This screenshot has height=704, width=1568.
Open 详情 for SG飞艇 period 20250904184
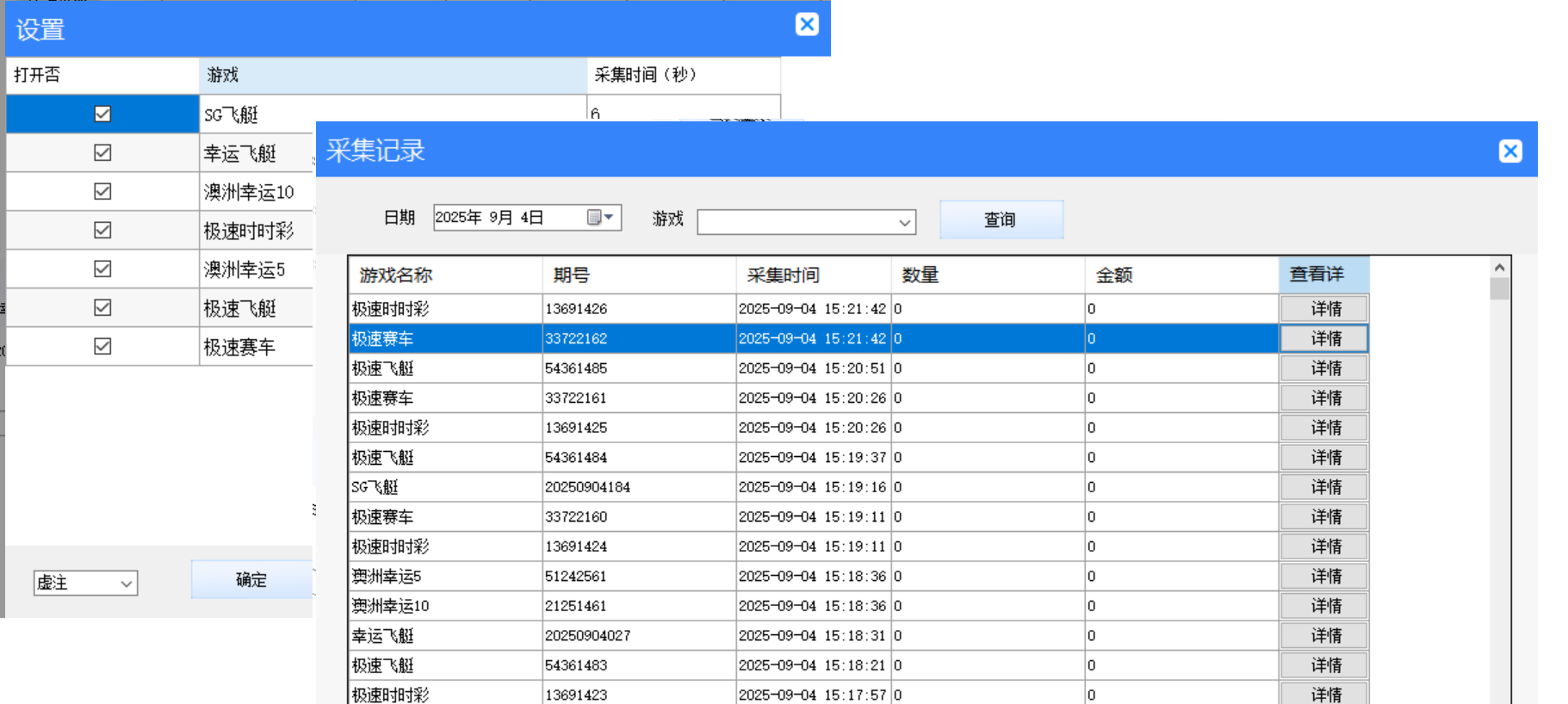pos(1324,487)
